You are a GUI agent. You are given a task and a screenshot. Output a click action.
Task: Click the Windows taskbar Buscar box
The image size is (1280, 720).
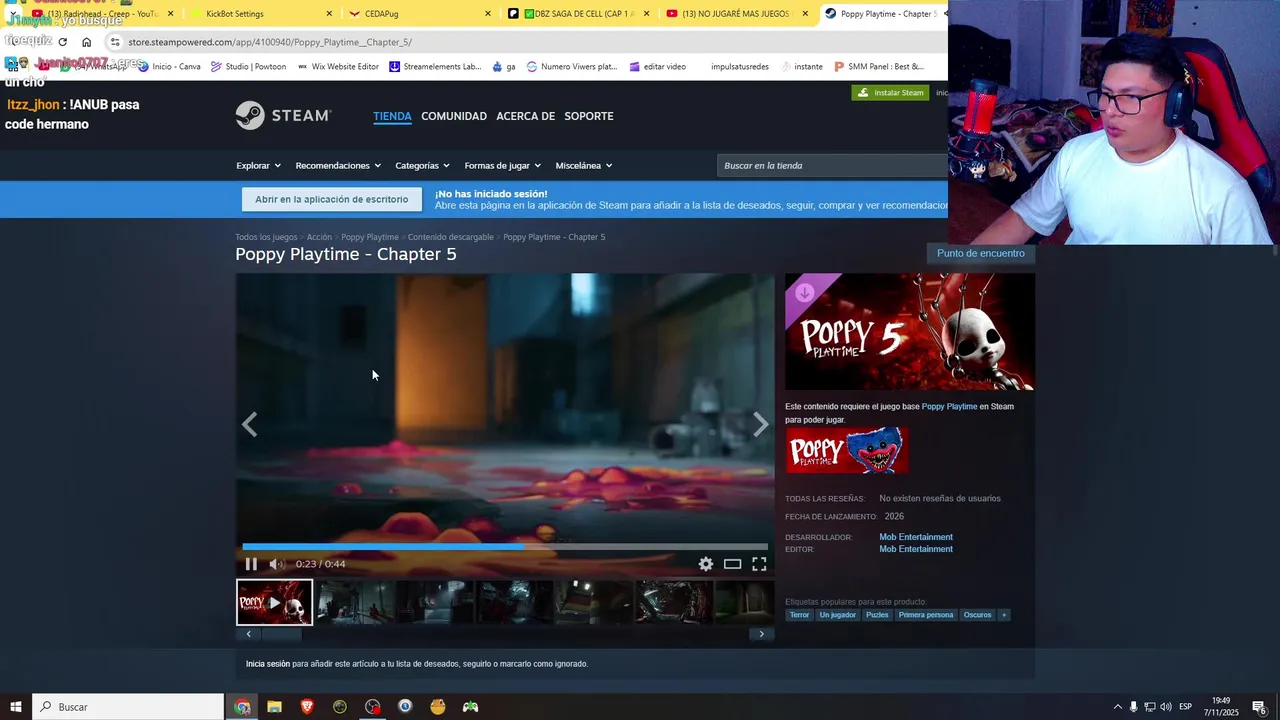click(x=128, y=707)
